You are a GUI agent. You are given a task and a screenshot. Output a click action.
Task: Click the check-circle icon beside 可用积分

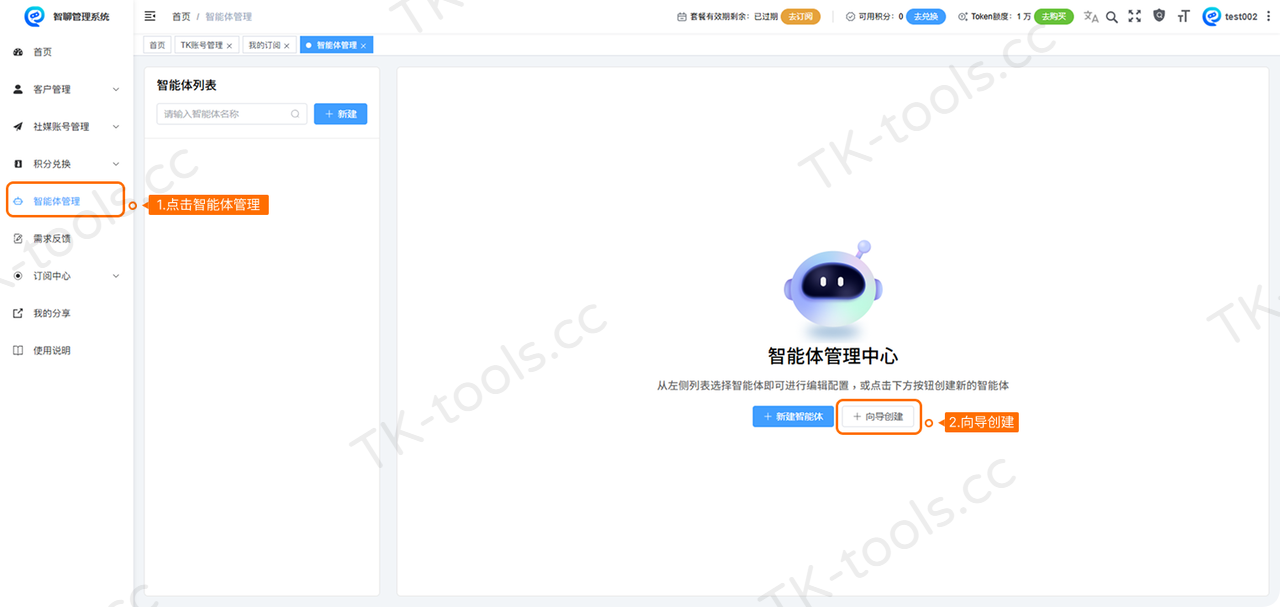click(850, 17)
